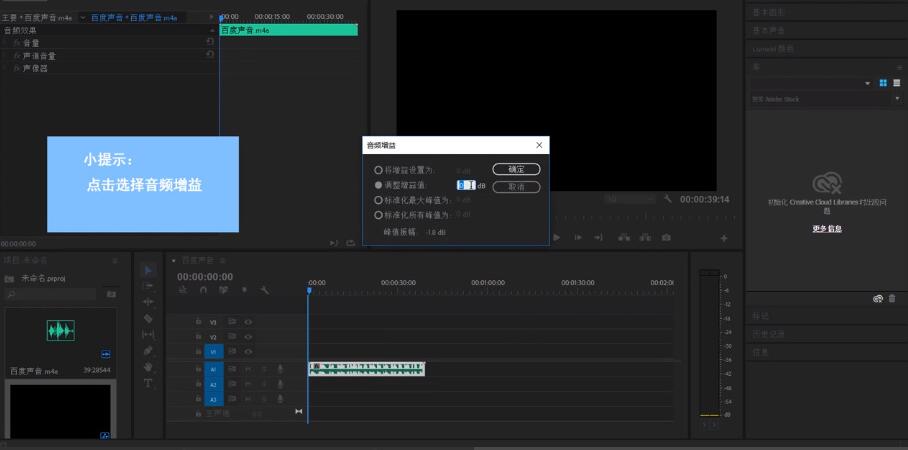Step forward one frame in Program monitor
The height and width of the screenshot is (450, 908).
[577, 237]
